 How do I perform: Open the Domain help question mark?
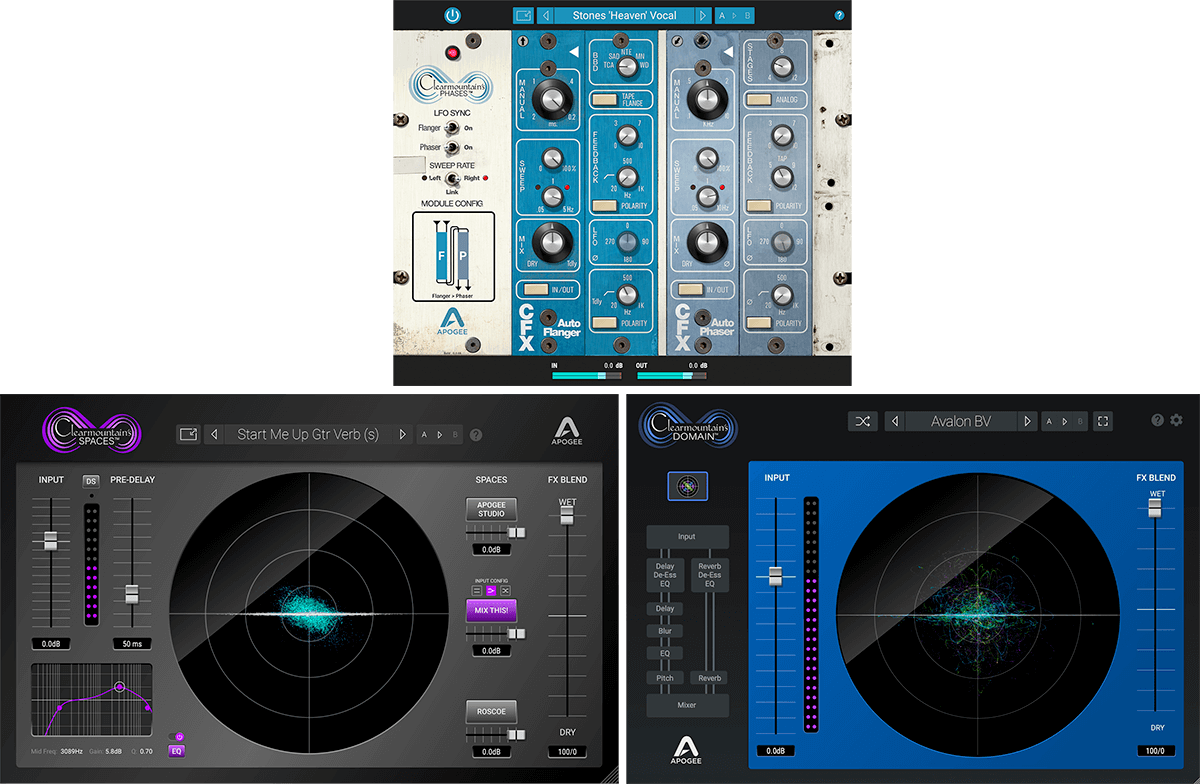point(1158,420)
